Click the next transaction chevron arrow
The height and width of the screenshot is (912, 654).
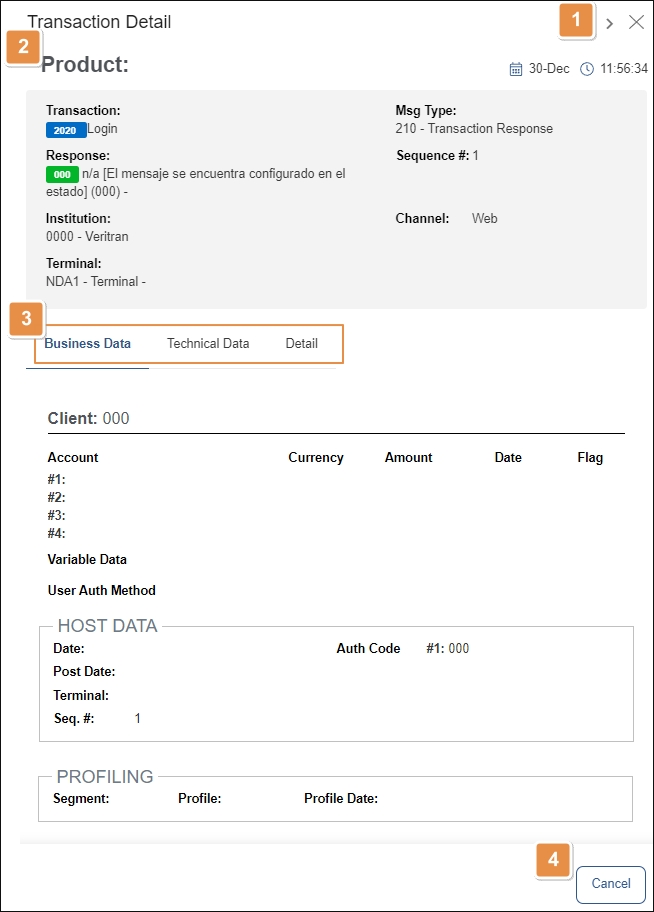(610, 23)
